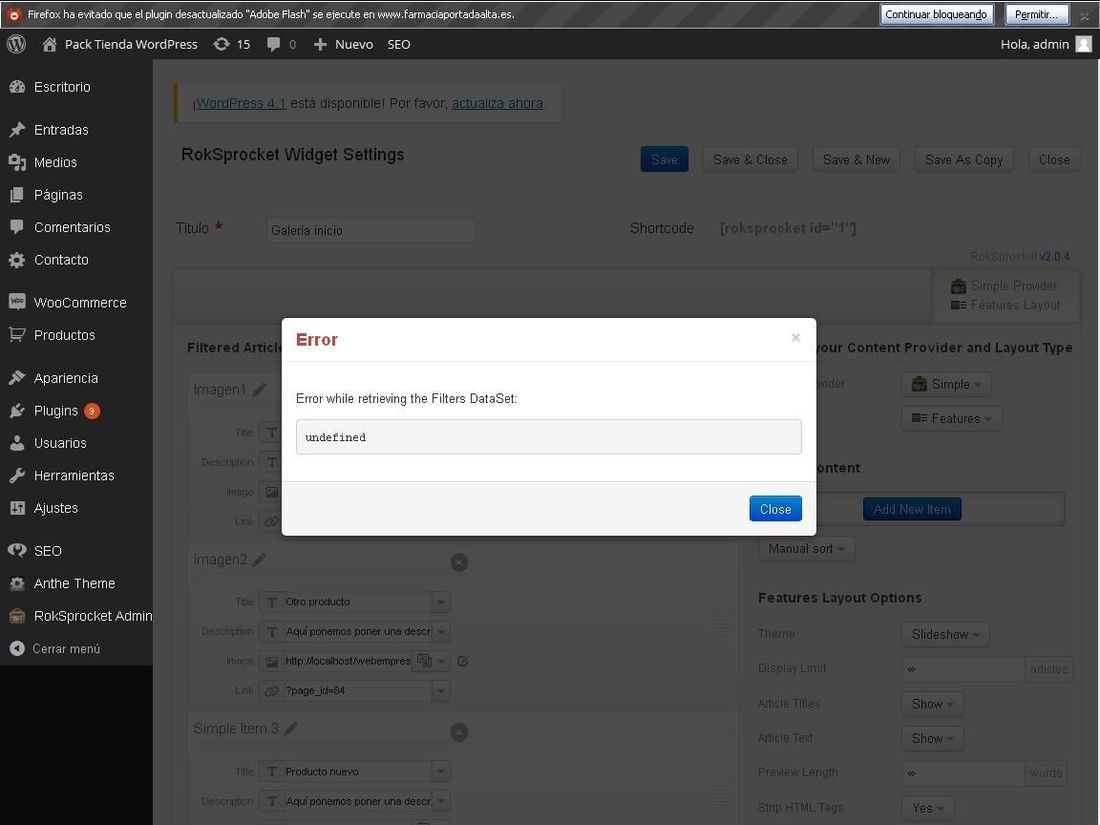Open dropdown arrow of Otro producto title
Viewport: 1100px width, 825px height.
pos(441,602)
